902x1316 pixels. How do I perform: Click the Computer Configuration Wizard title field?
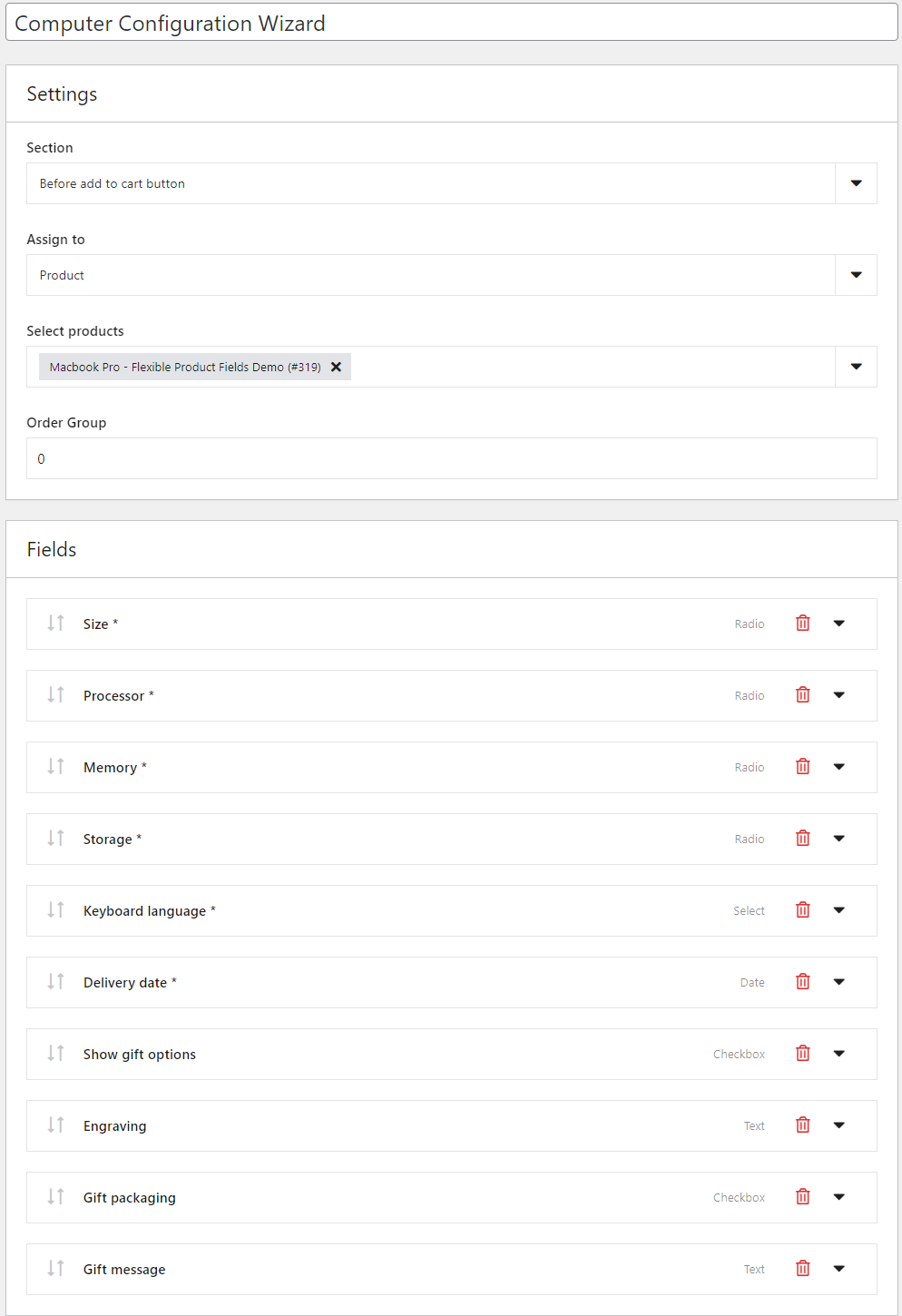coord(452,23)
